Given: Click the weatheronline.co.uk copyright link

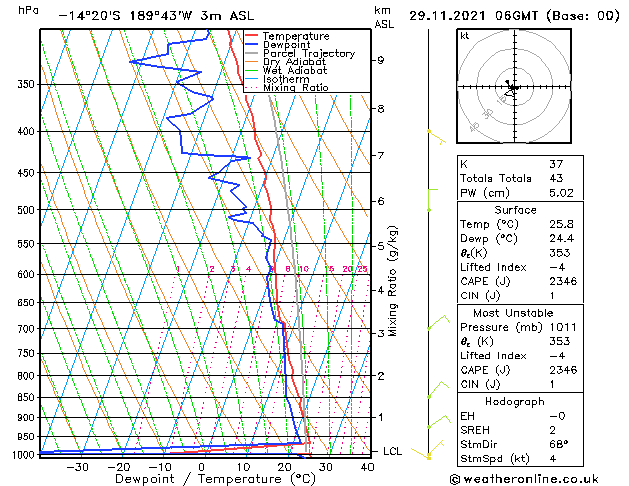Looking at the screenshot, I should (x=524, y=479).
